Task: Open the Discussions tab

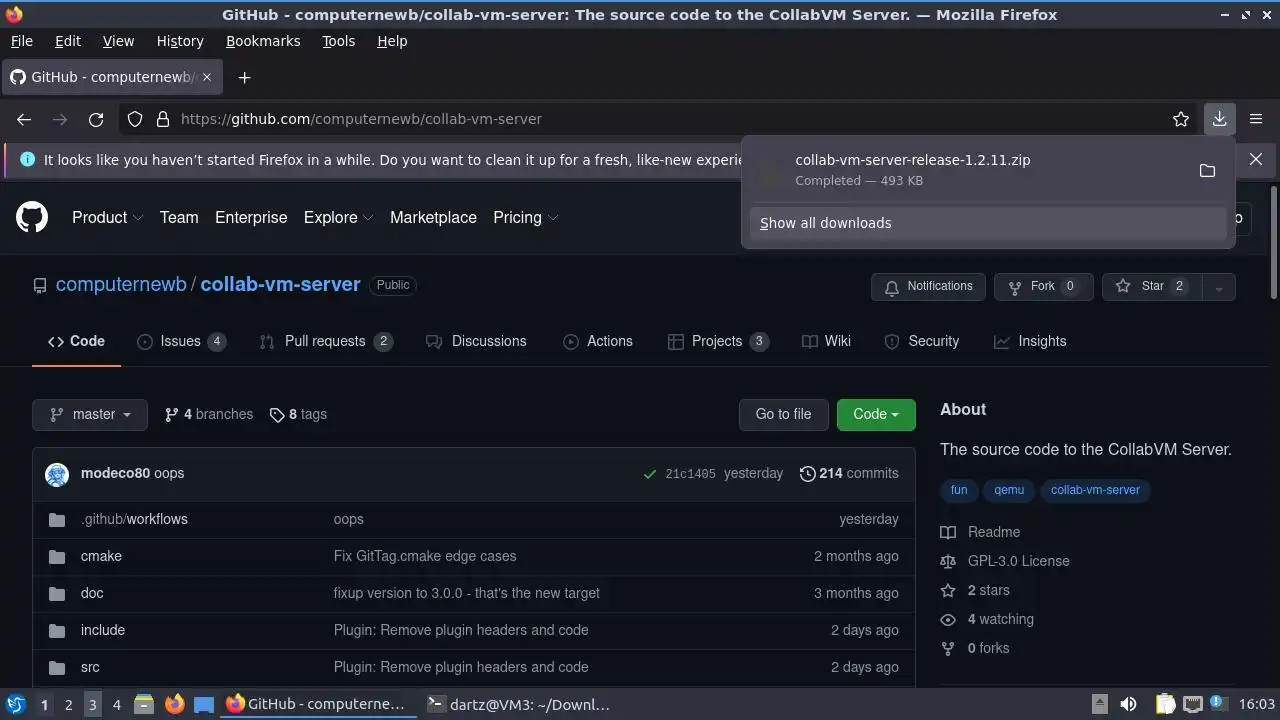Action: 476,341
